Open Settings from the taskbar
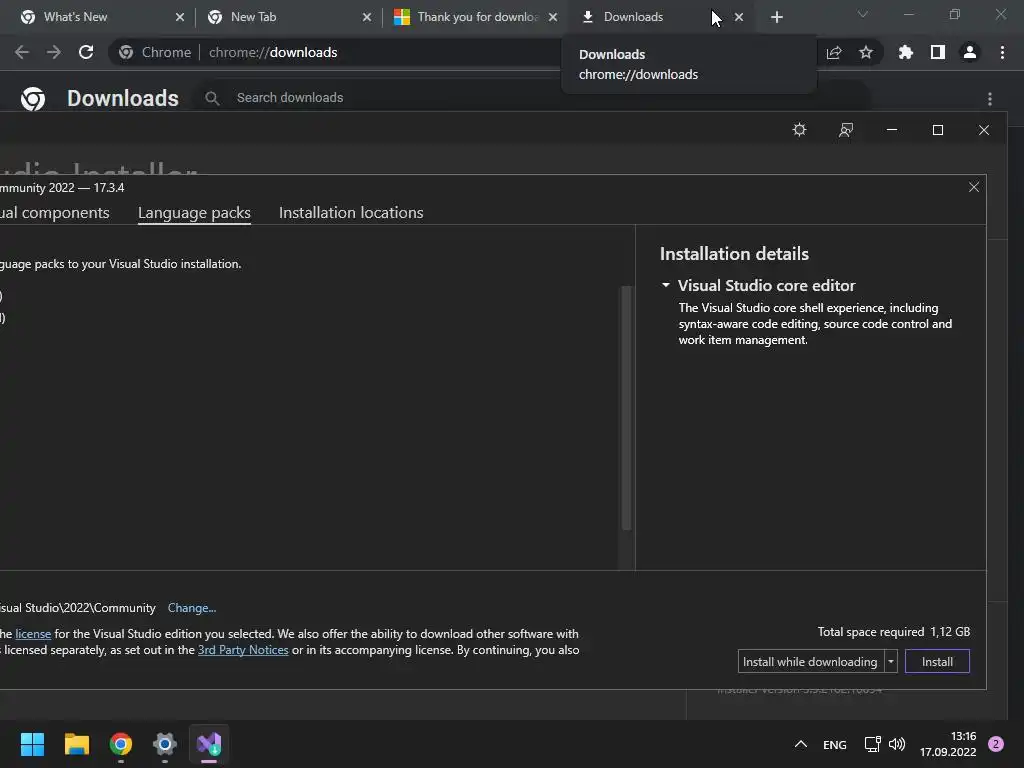 click(x=165, y=744)
